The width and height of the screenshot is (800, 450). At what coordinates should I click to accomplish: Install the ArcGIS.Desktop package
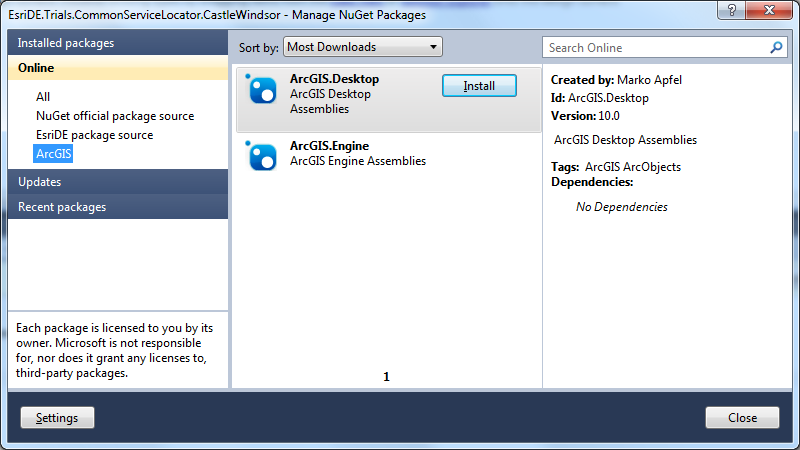tap(479, 86)
